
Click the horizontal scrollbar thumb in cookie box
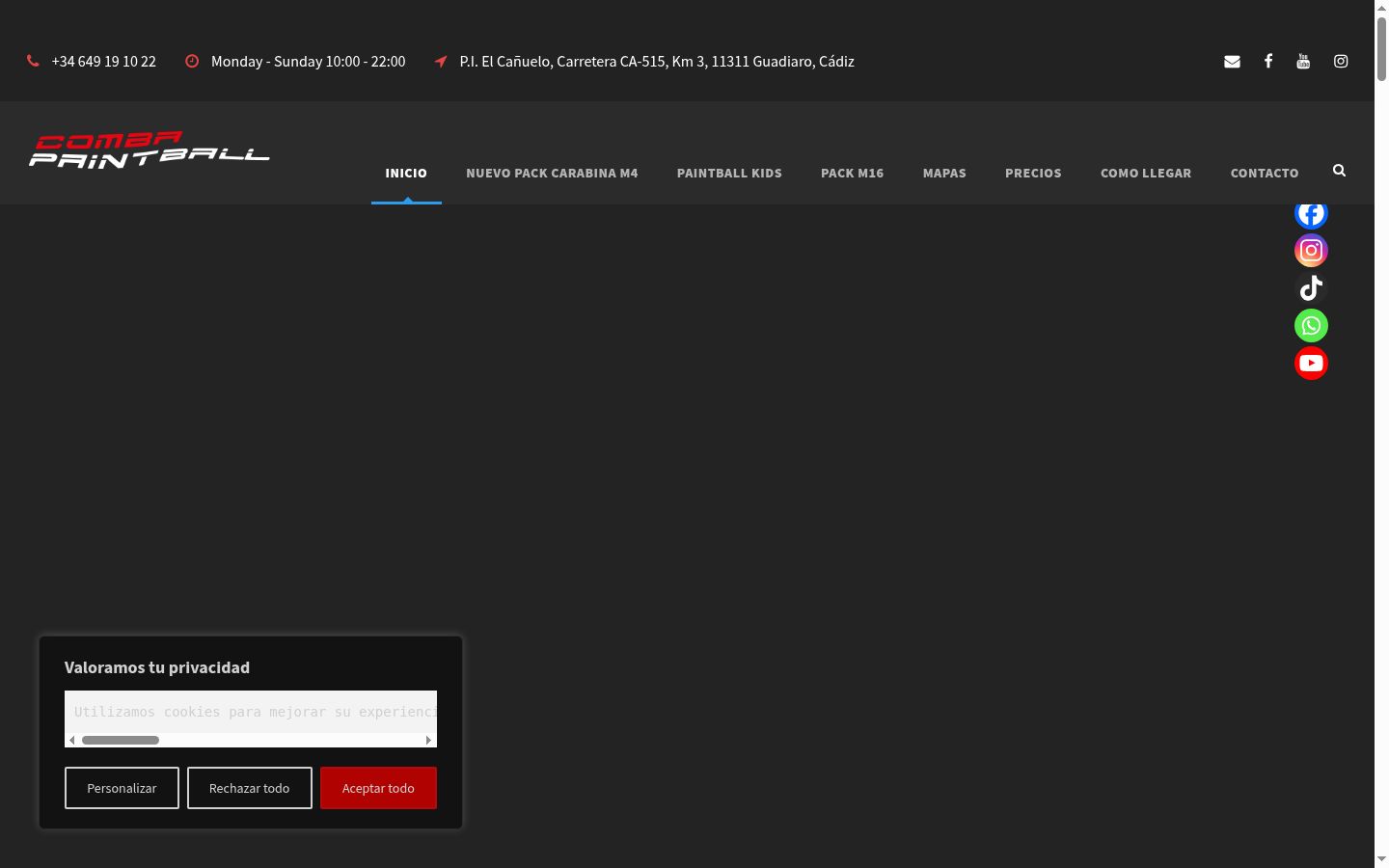point(121,740)
